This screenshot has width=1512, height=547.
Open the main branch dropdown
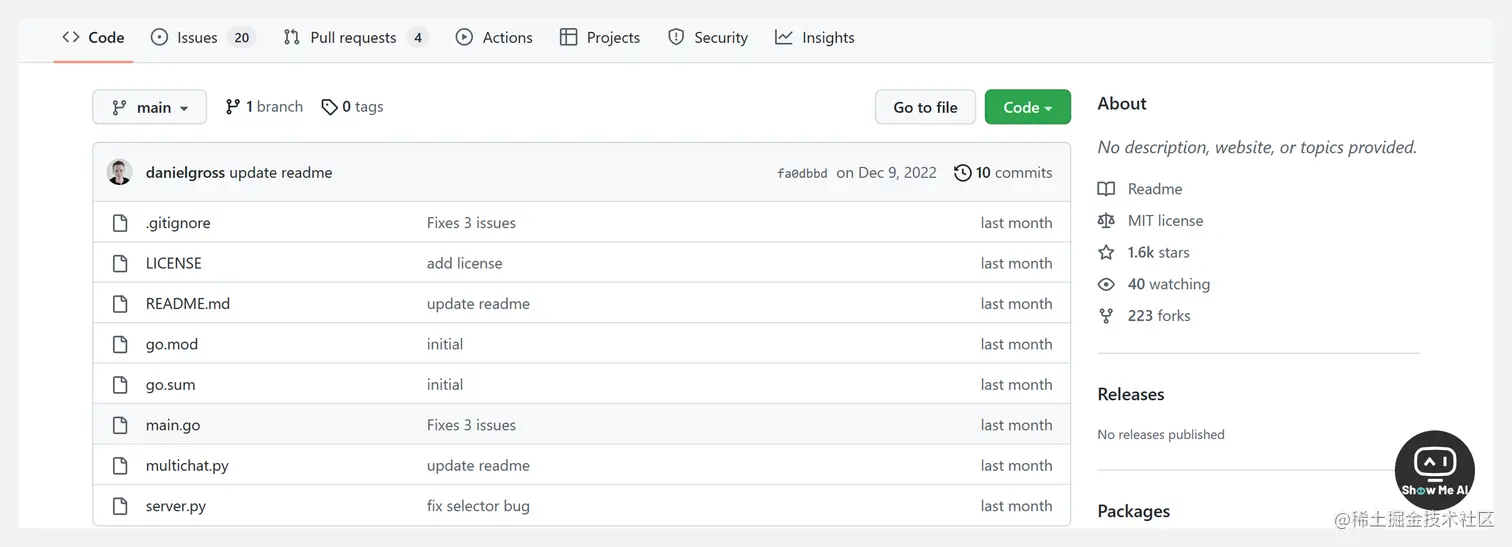pyautogui.click(x=149, y=107)
